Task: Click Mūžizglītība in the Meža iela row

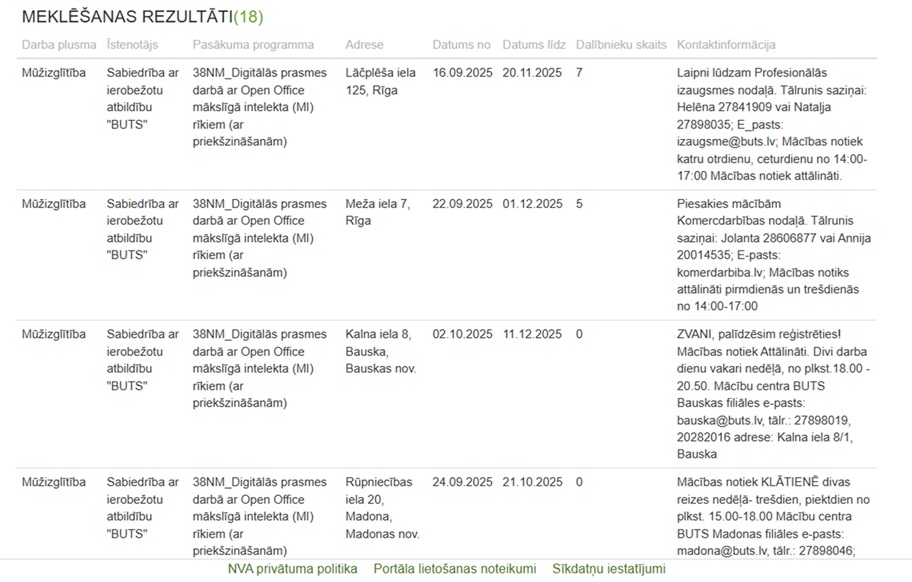Action: tap(54, 203)
